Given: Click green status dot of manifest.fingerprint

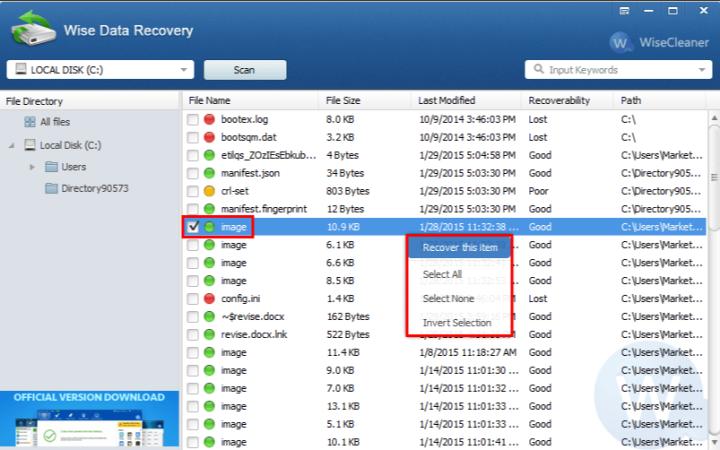Looking at the screenshot, I should (209, 209).
